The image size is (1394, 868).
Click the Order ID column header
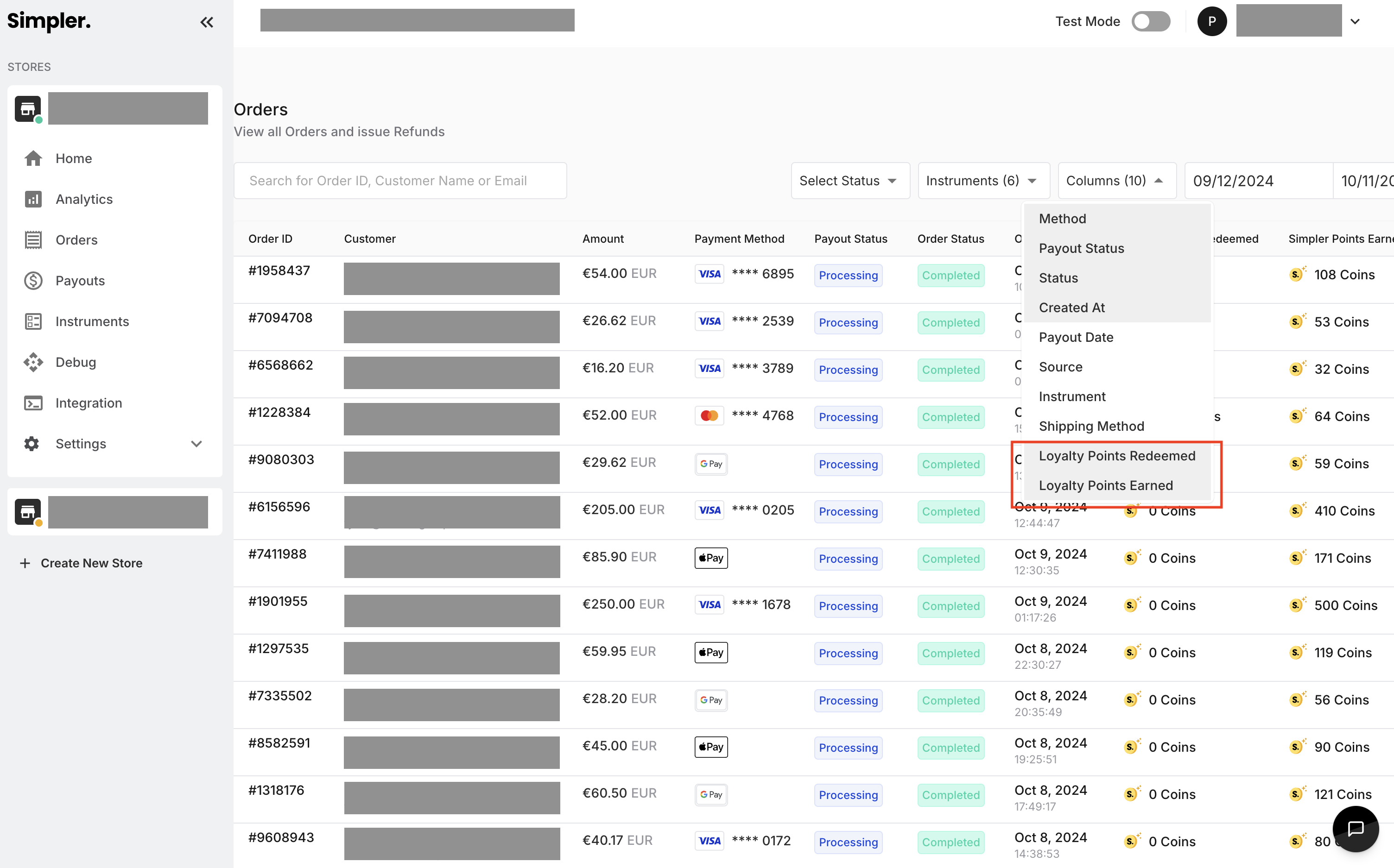(x=271, y=238)
